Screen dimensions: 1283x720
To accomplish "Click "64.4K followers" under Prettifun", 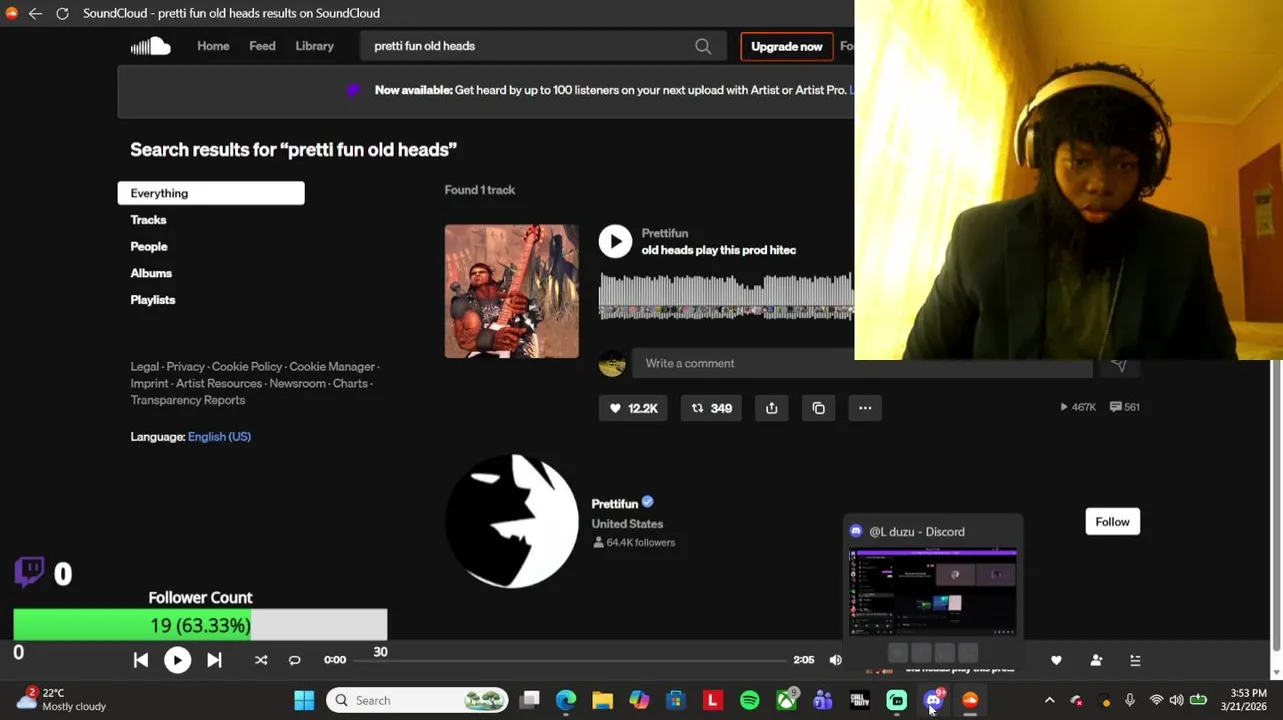I will pos(634,543).
